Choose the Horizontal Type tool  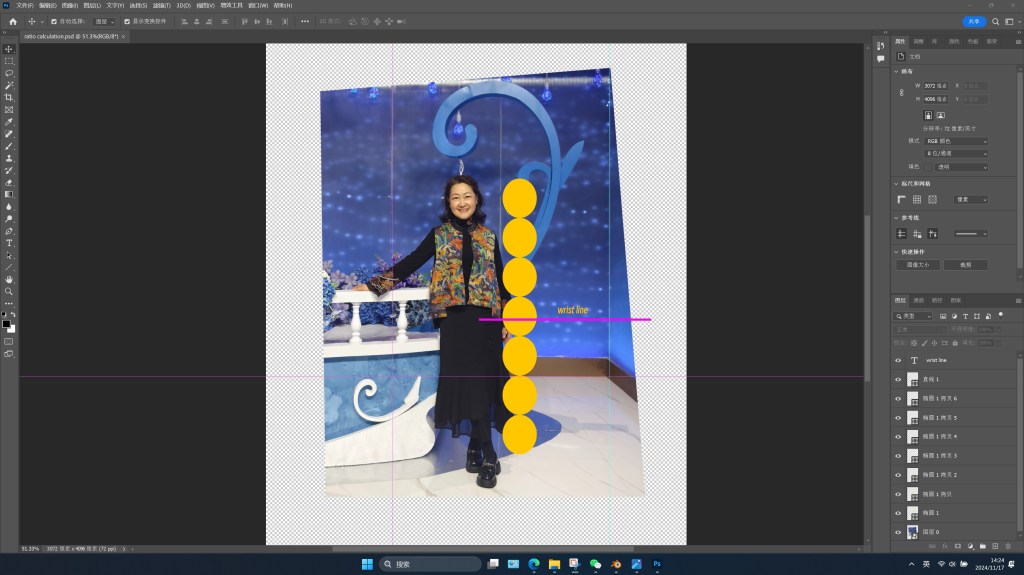(x=9, y=243)
